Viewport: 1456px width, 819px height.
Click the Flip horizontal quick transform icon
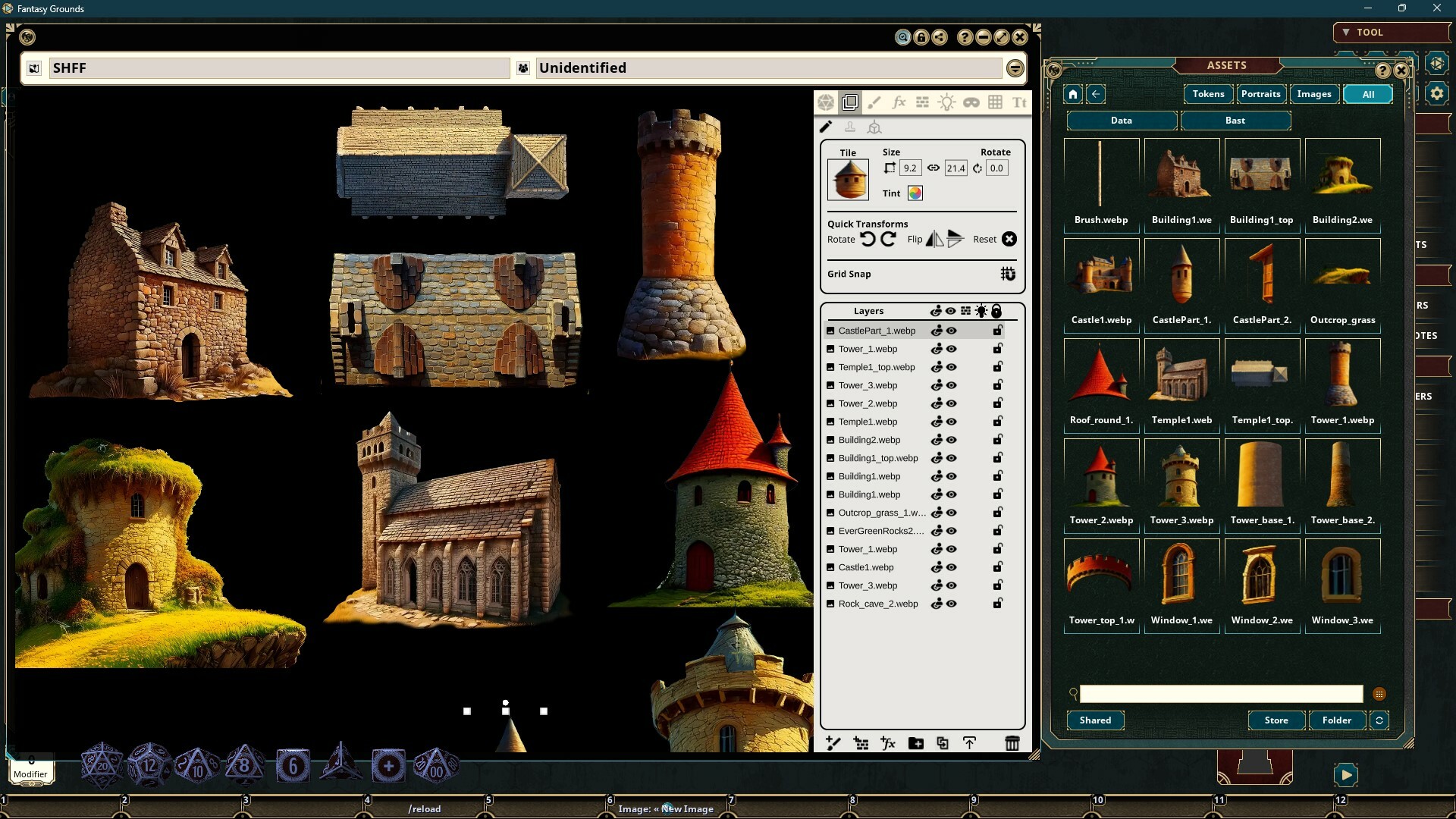pos(934,239)
